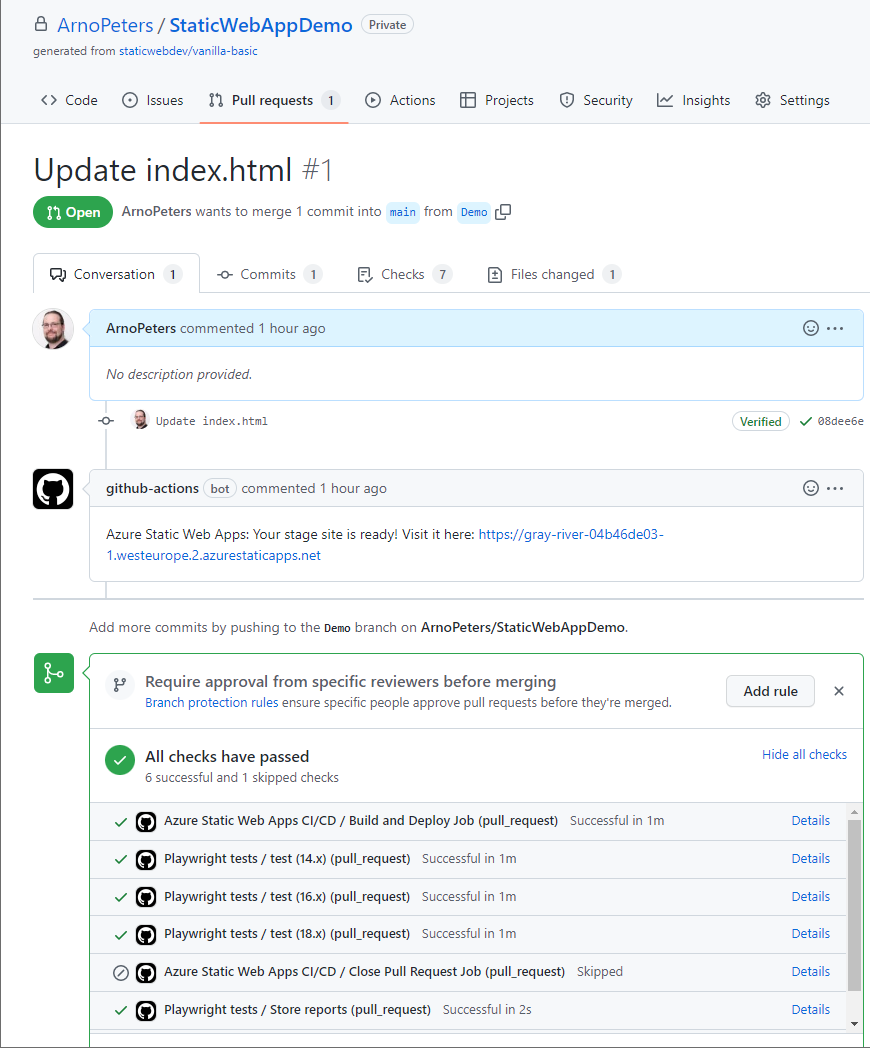Open Details for Store reports check

(x=811, y=1010)
